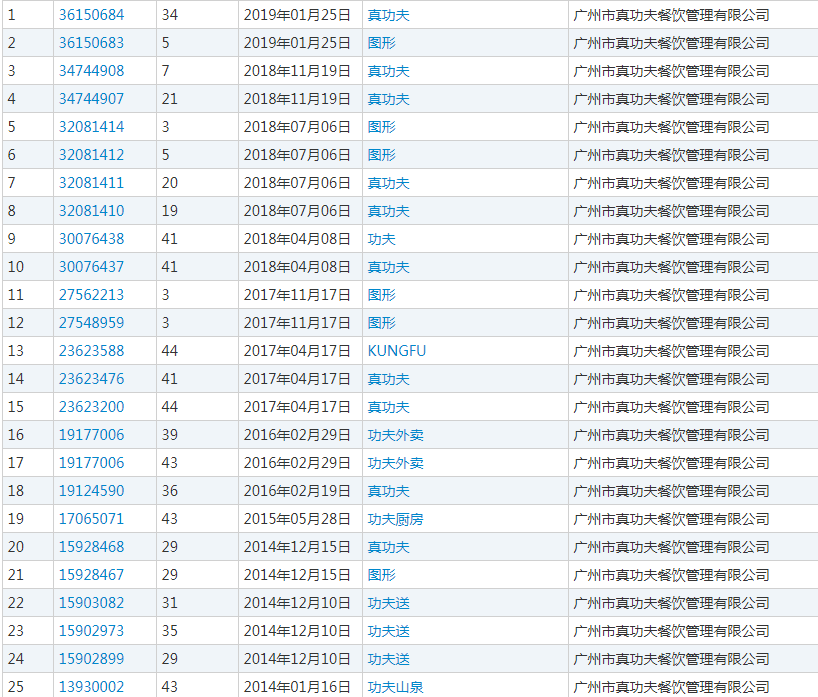Open registration number 30076437
Image resolution: width=818 pixels, height=697 pixels.
91,267
